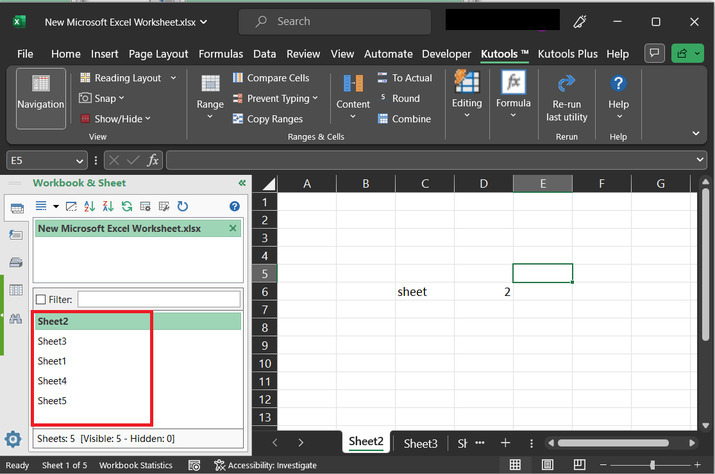Screen dimensions: 715x474
Task: Sort sheets ascending with A-Z icon
Action: click(89, 206)
